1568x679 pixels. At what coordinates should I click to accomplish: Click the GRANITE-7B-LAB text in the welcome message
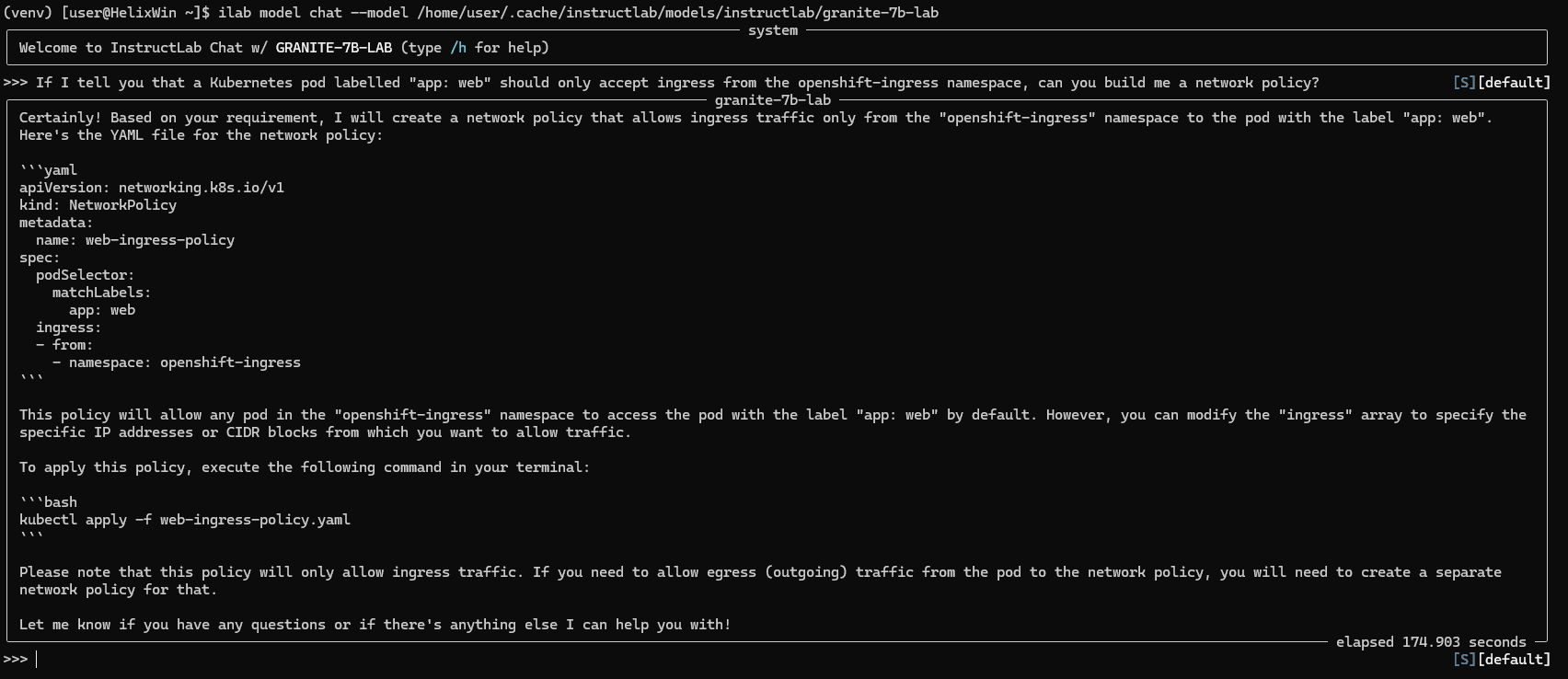coord(333,48)
